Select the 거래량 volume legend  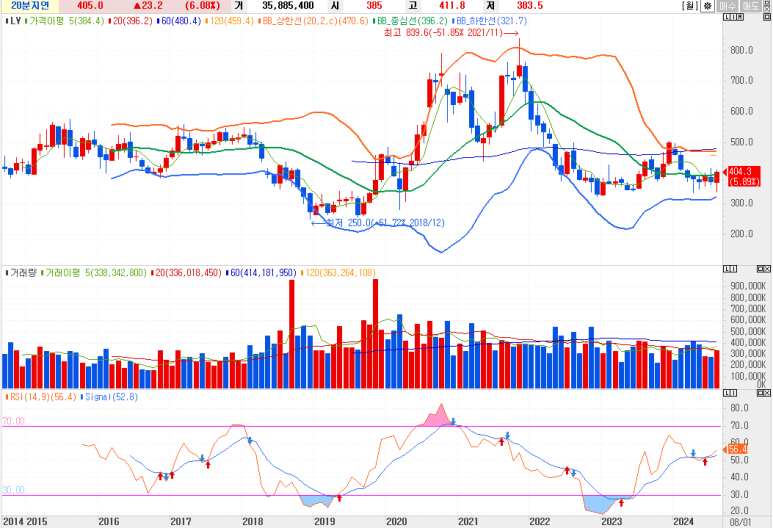point(21,273)
